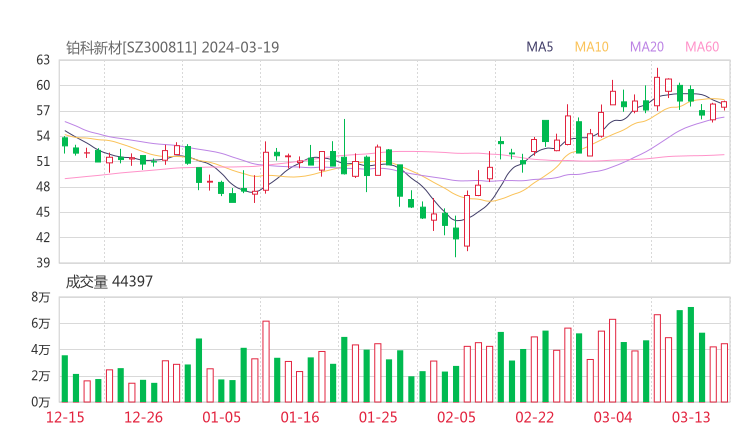Click the price axis value 63
Viewport: 740px width, 440px height.
click(43, 60)
